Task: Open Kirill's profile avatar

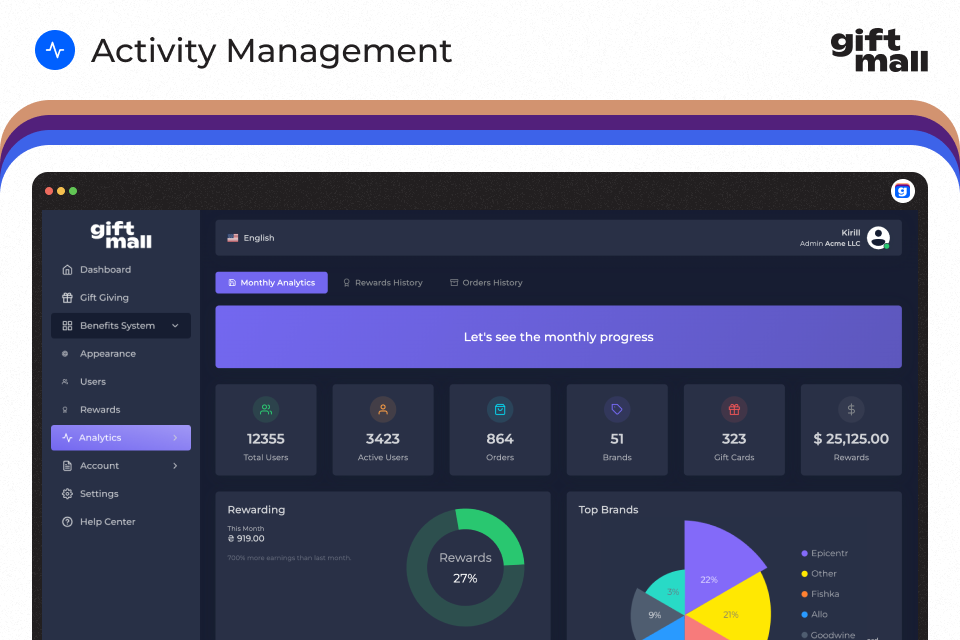Action: (x=877, y=237)
